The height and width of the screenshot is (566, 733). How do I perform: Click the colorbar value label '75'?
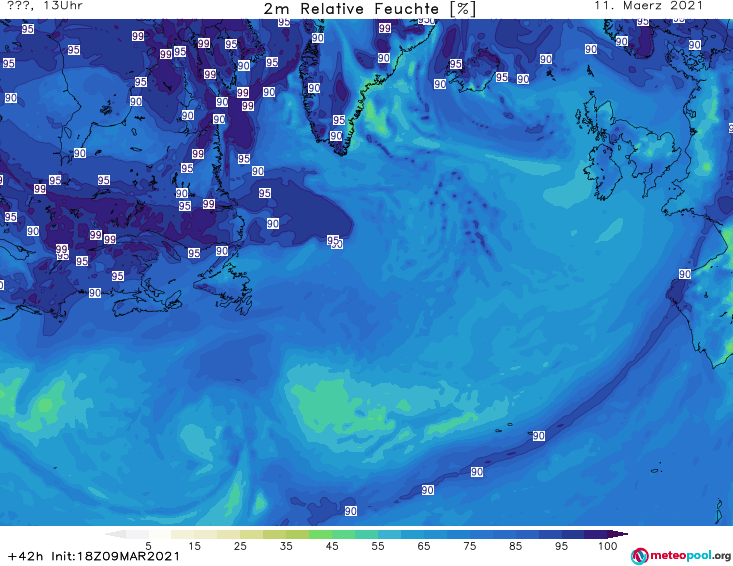click(470, 546)
